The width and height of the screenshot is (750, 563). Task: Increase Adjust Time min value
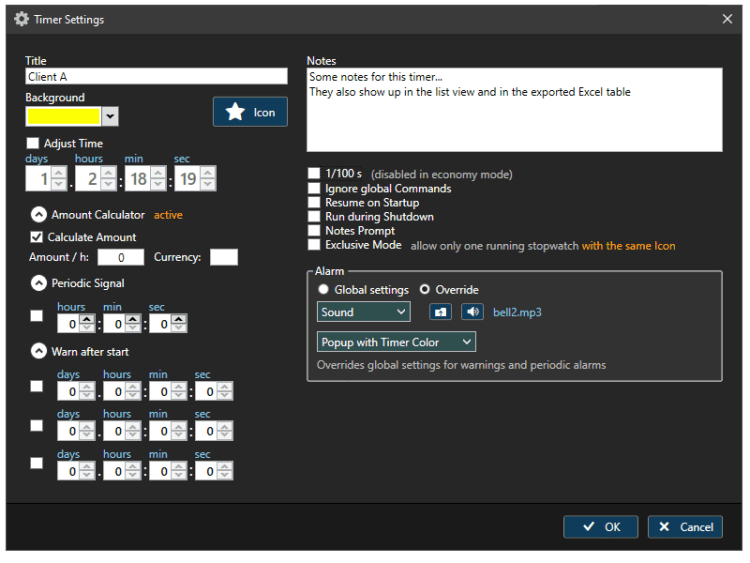pyautogui.click(x=158, y=173)
